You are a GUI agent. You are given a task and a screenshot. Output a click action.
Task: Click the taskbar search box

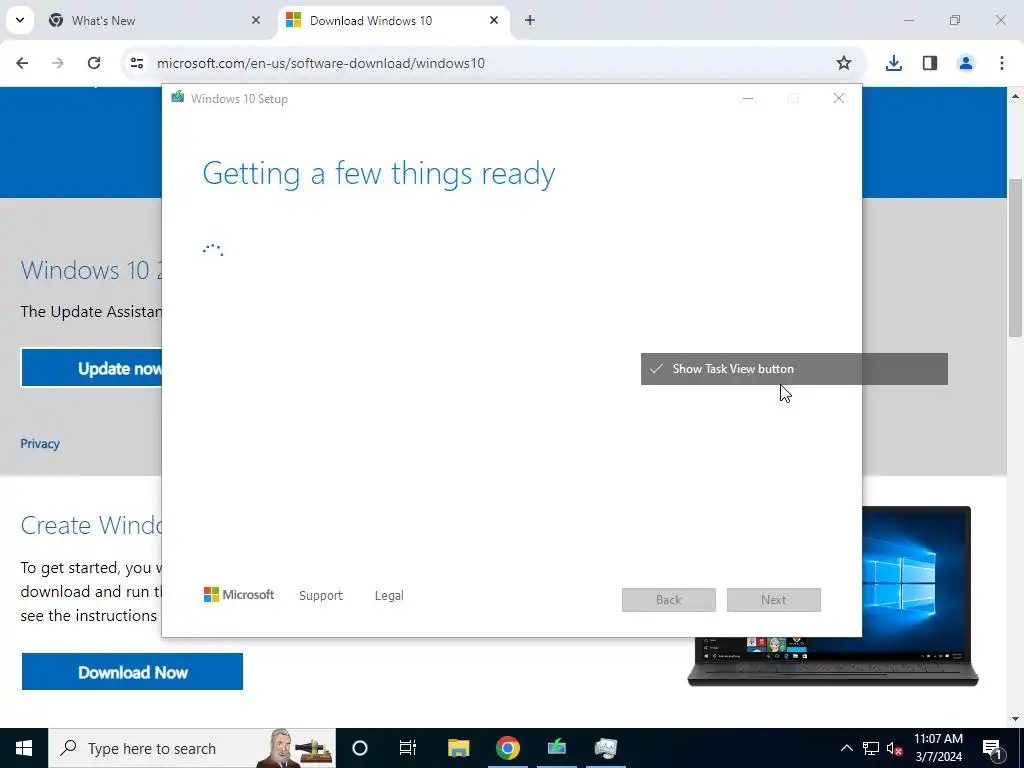click(x=192, y=748)
